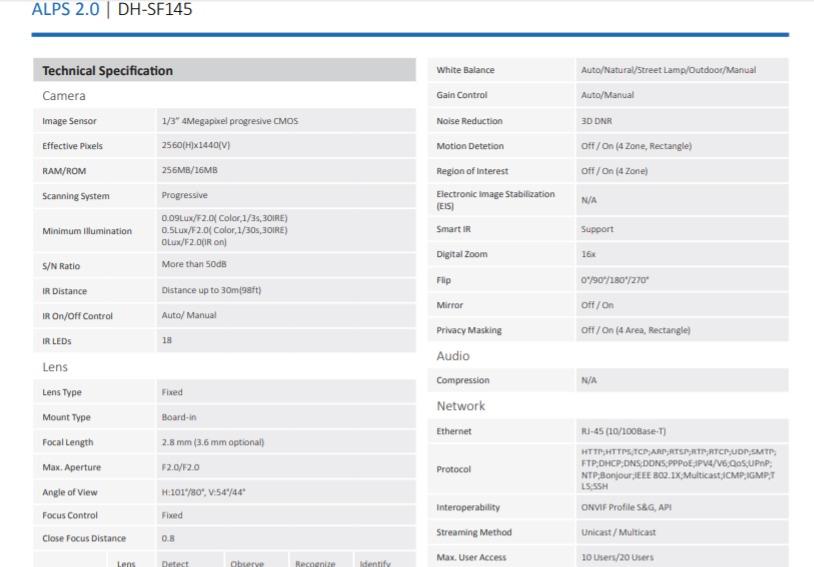Click the 'Protocol' label
The image size is (814, 567).
click(x=454, y=469)
